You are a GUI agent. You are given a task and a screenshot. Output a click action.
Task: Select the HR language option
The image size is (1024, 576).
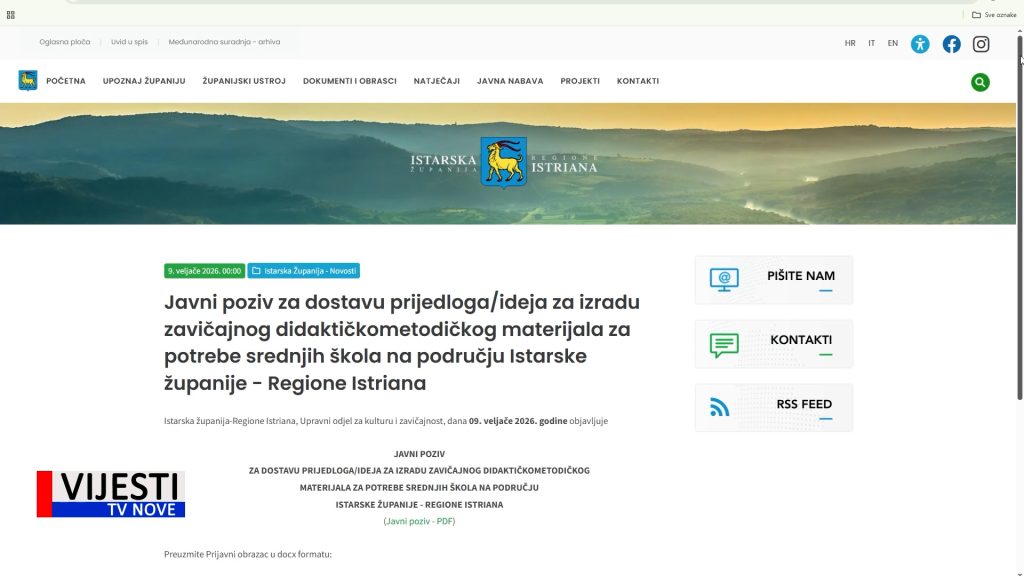point(850,44)
